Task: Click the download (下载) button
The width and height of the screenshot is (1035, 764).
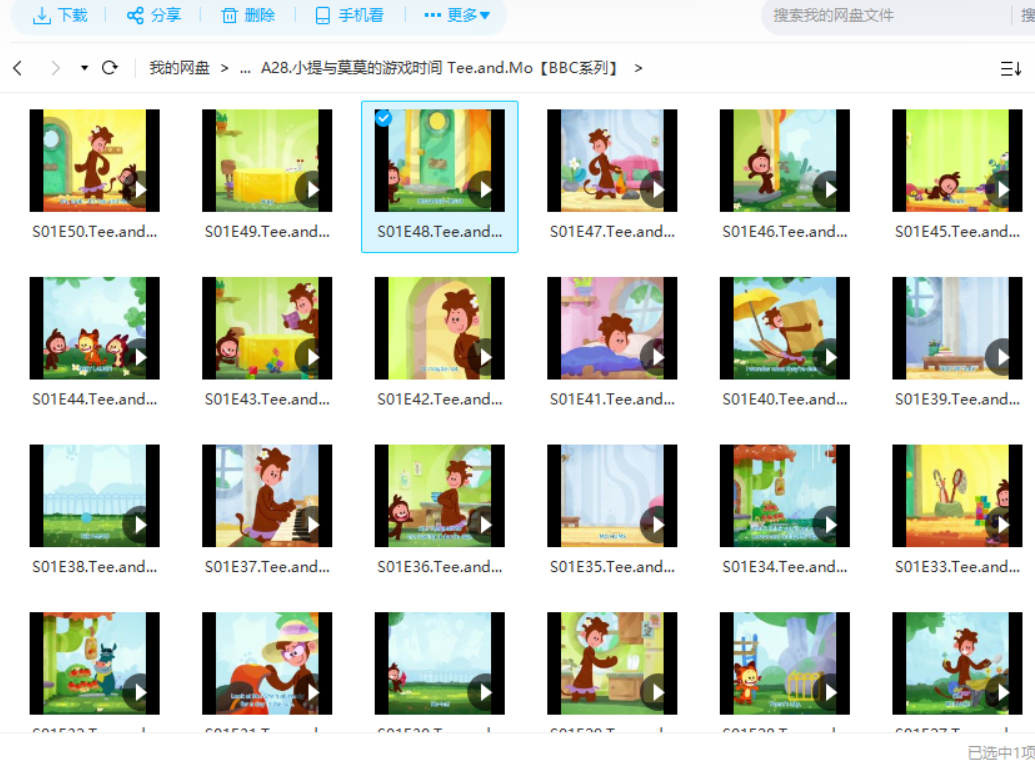Action: coord(60,15)
